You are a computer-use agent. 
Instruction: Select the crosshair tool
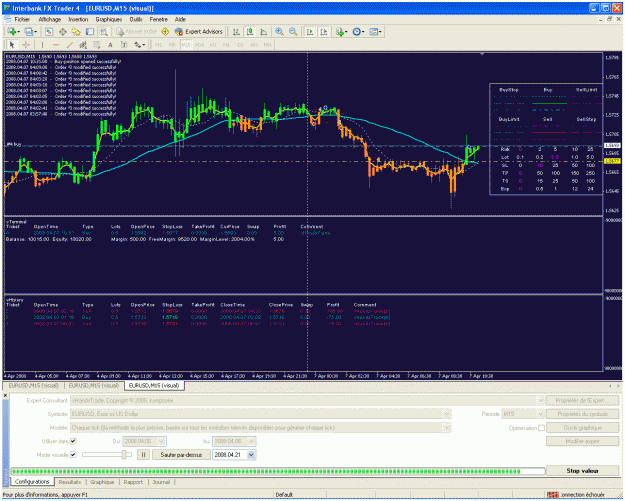[x=26, y=45]
